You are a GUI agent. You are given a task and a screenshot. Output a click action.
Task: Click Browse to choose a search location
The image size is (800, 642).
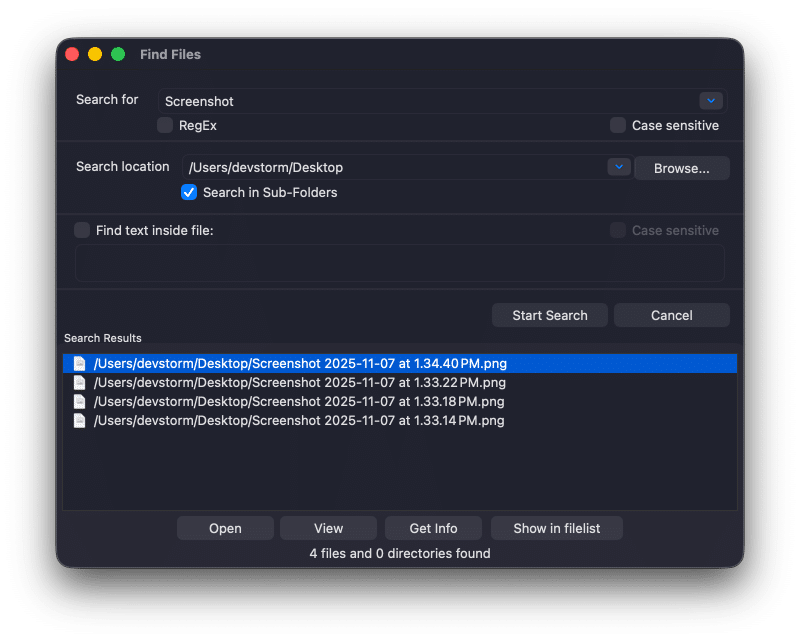[x=682, y=168]
